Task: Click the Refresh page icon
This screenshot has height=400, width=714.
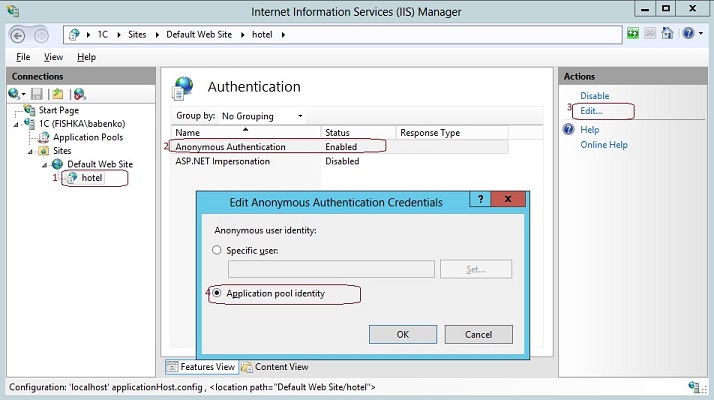Action: [x=633, y=33]
